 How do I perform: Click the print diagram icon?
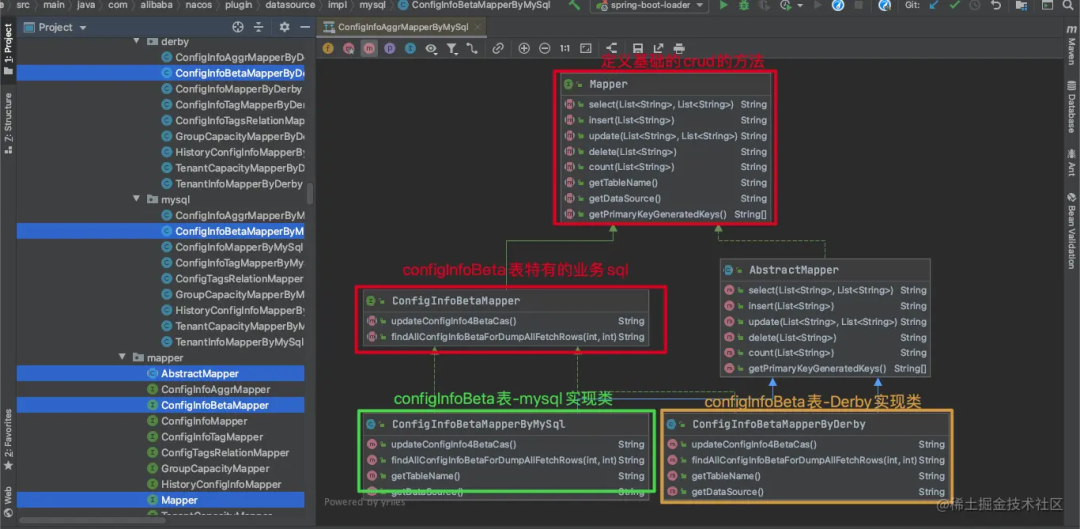coord(679,48)
